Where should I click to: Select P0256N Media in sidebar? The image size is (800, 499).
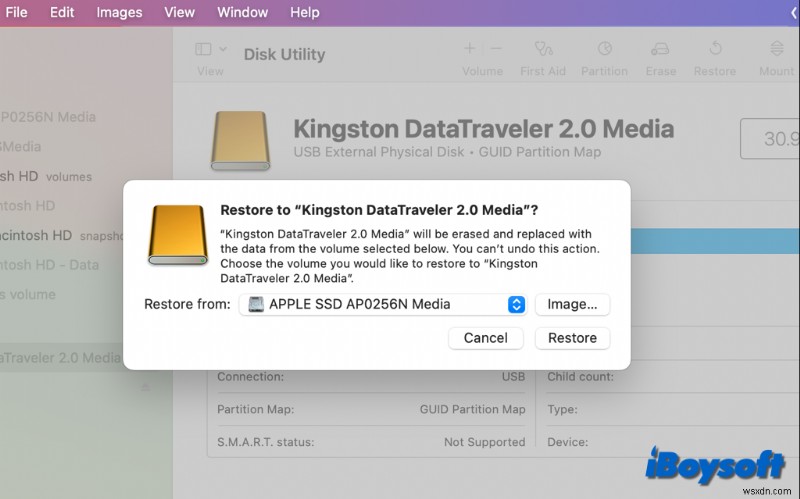48,117
